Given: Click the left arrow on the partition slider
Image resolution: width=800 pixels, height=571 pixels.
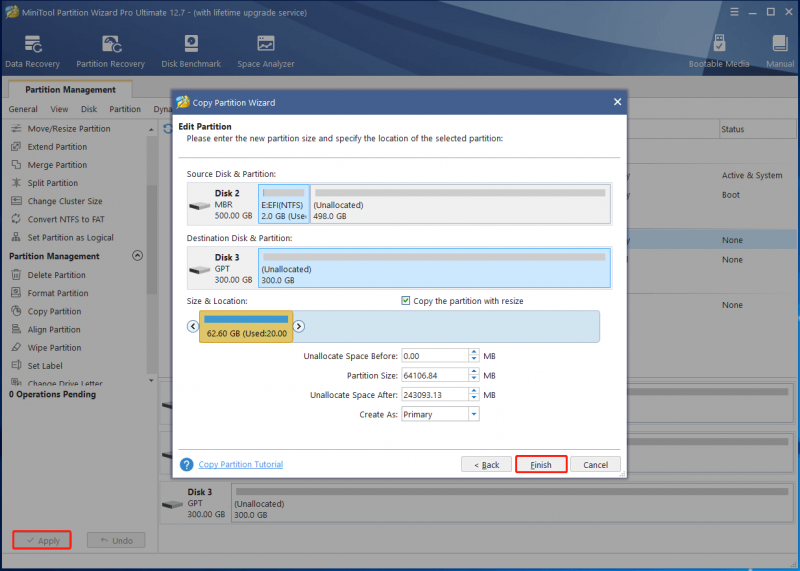Looking at the screenshot, I should (x=193, y=326).
